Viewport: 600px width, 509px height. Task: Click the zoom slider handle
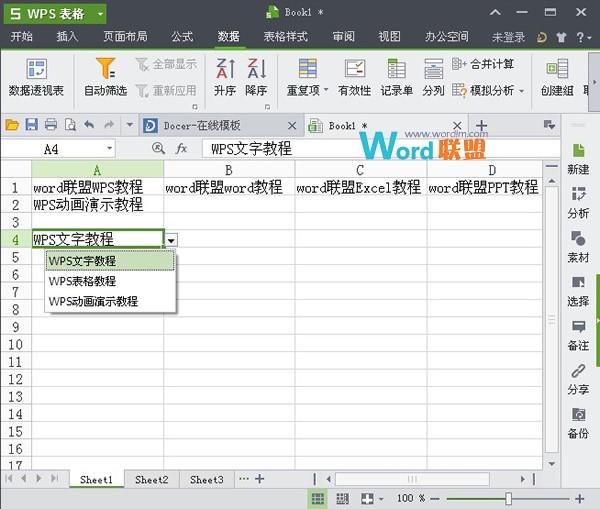pyautogui.click(x=509, y=498)
